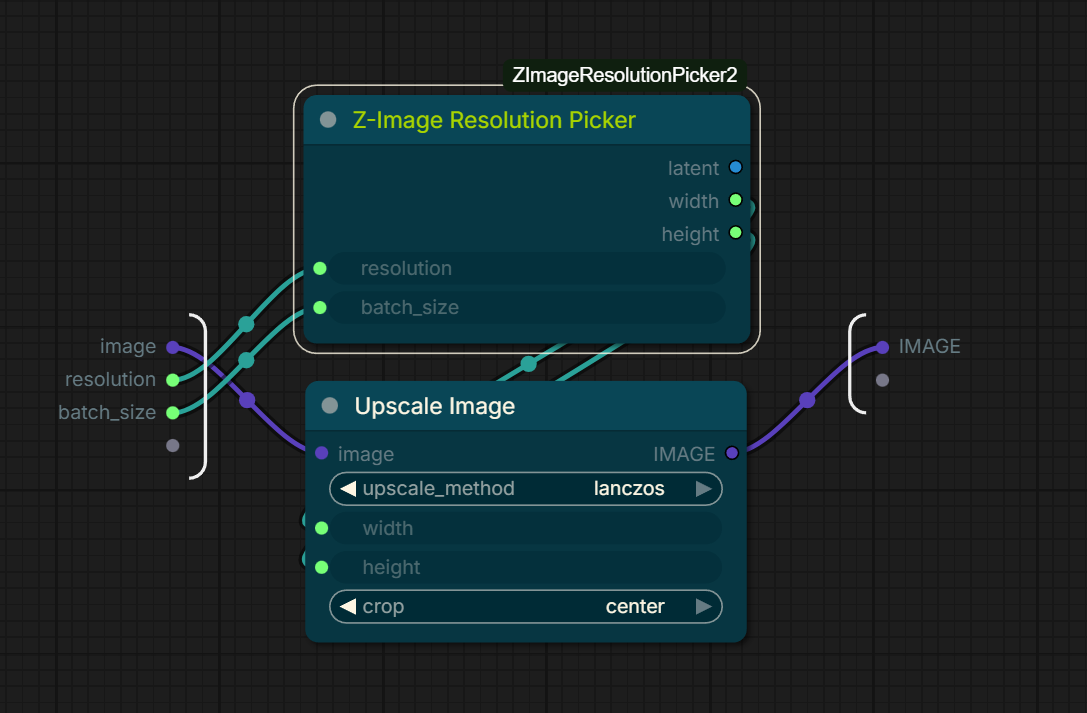The width and height of the screenshot is (1087, 713).
Task: Click the width output socket on Resolution Picker
Action: (x=736, y=200)
